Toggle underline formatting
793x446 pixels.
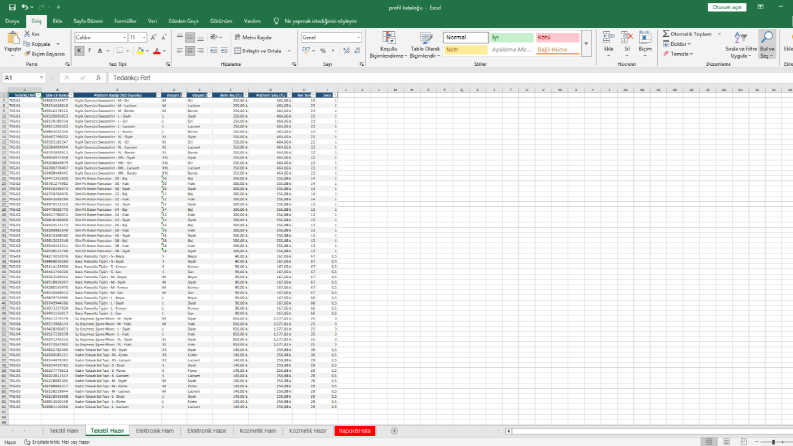100,51
